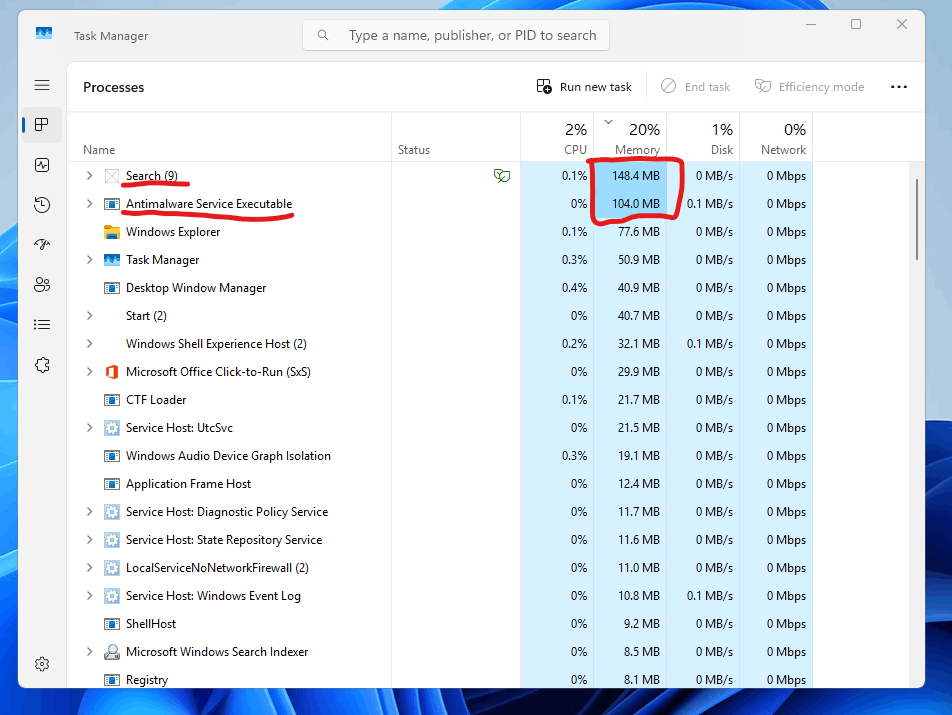This screenshot has height=715, width=952.
Task: Click the Desktop Window Manager icon
Action: (112, 288)
